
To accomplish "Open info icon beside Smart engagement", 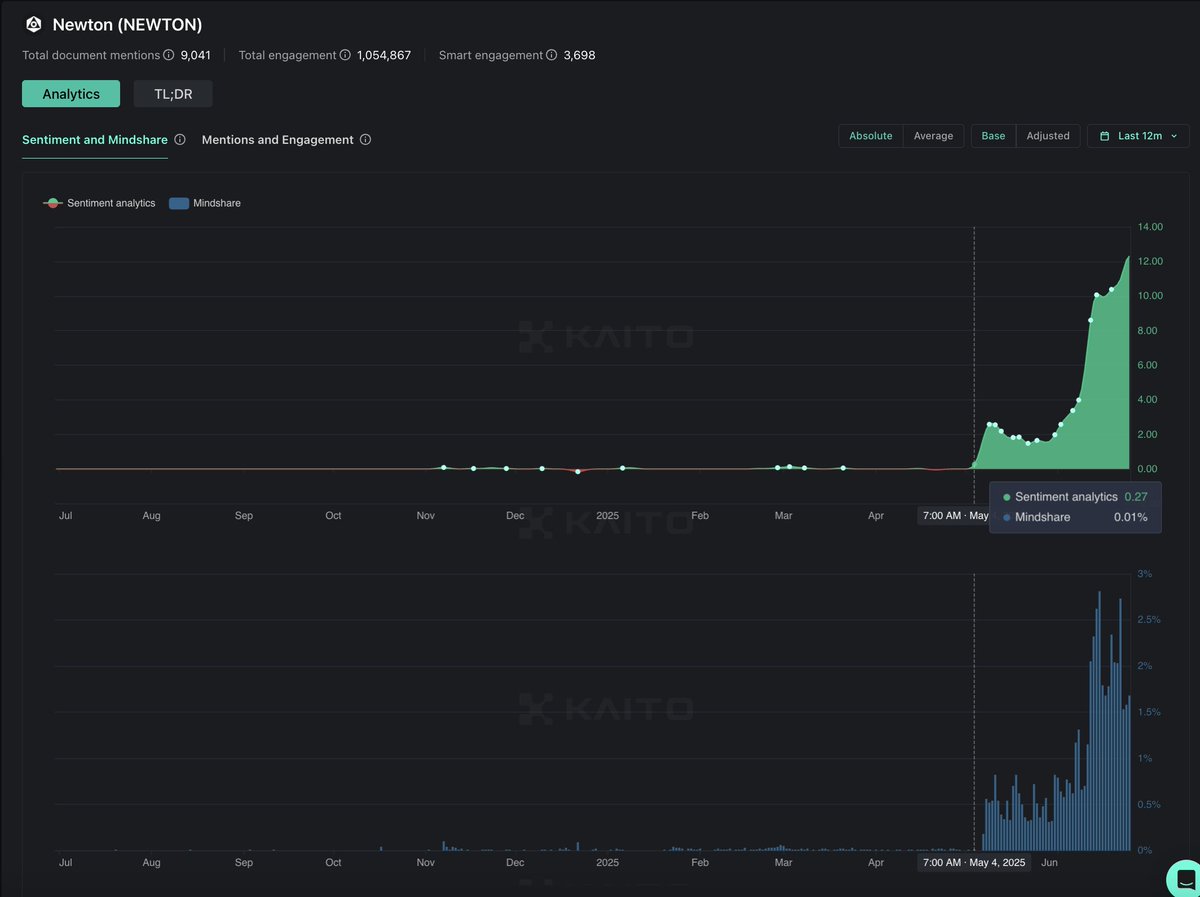I will 552,55.
